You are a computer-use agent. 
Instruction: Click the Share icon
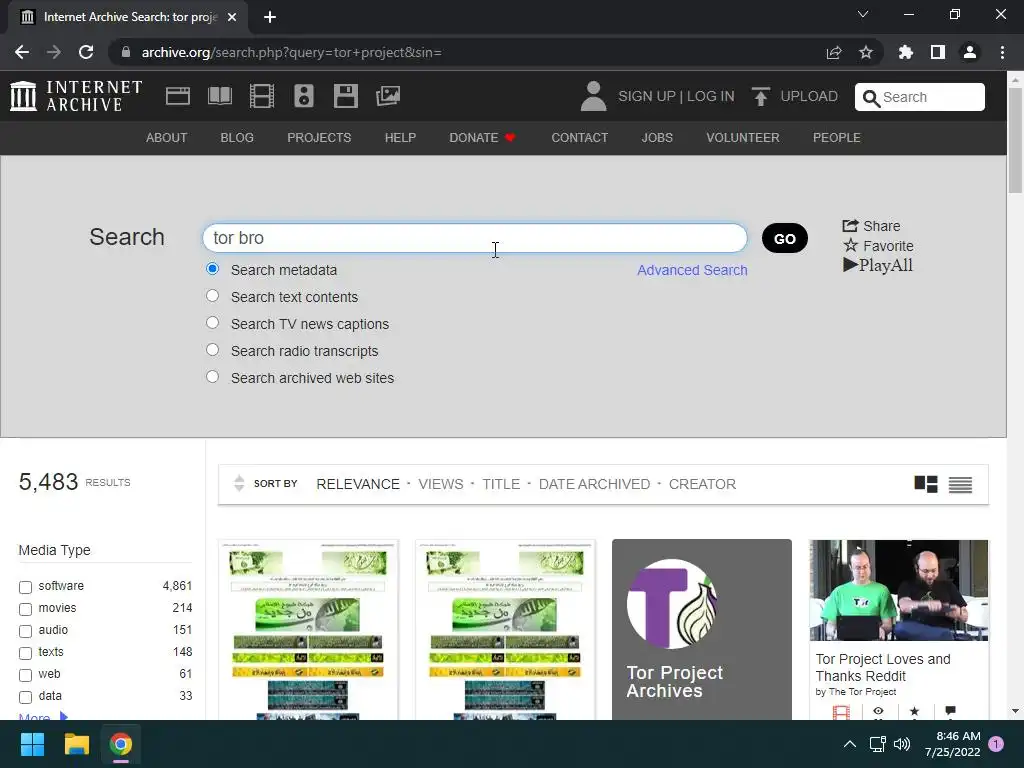coord(850,226)
